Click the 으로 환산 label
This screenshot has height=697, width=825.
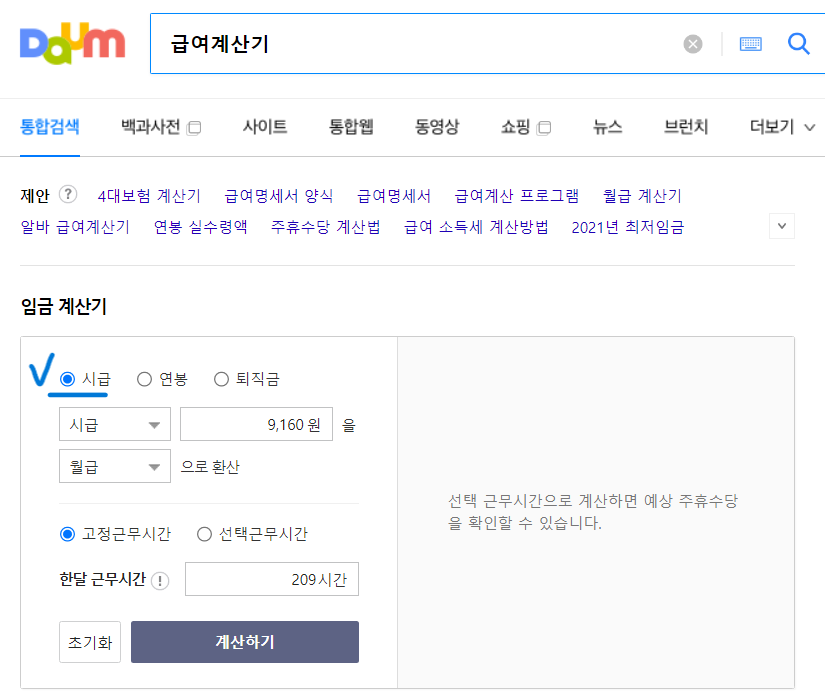pyautogui.click(x=210, y=467)
